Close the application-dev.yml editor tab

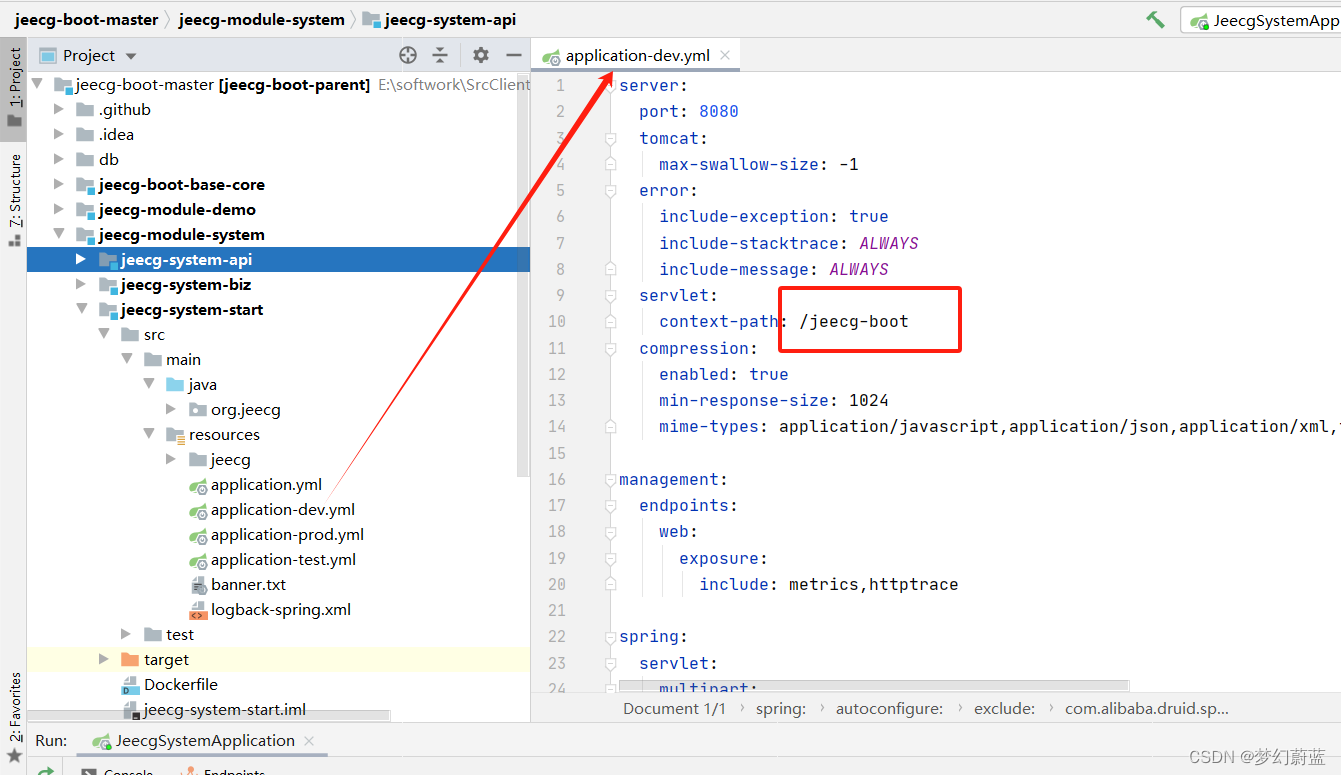coord(725,56)
